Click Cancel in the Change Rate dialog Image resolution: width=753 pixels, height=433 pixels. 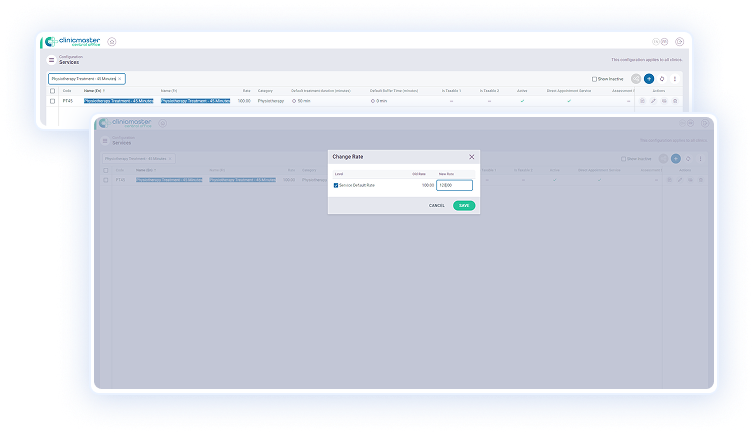[437, 205]
